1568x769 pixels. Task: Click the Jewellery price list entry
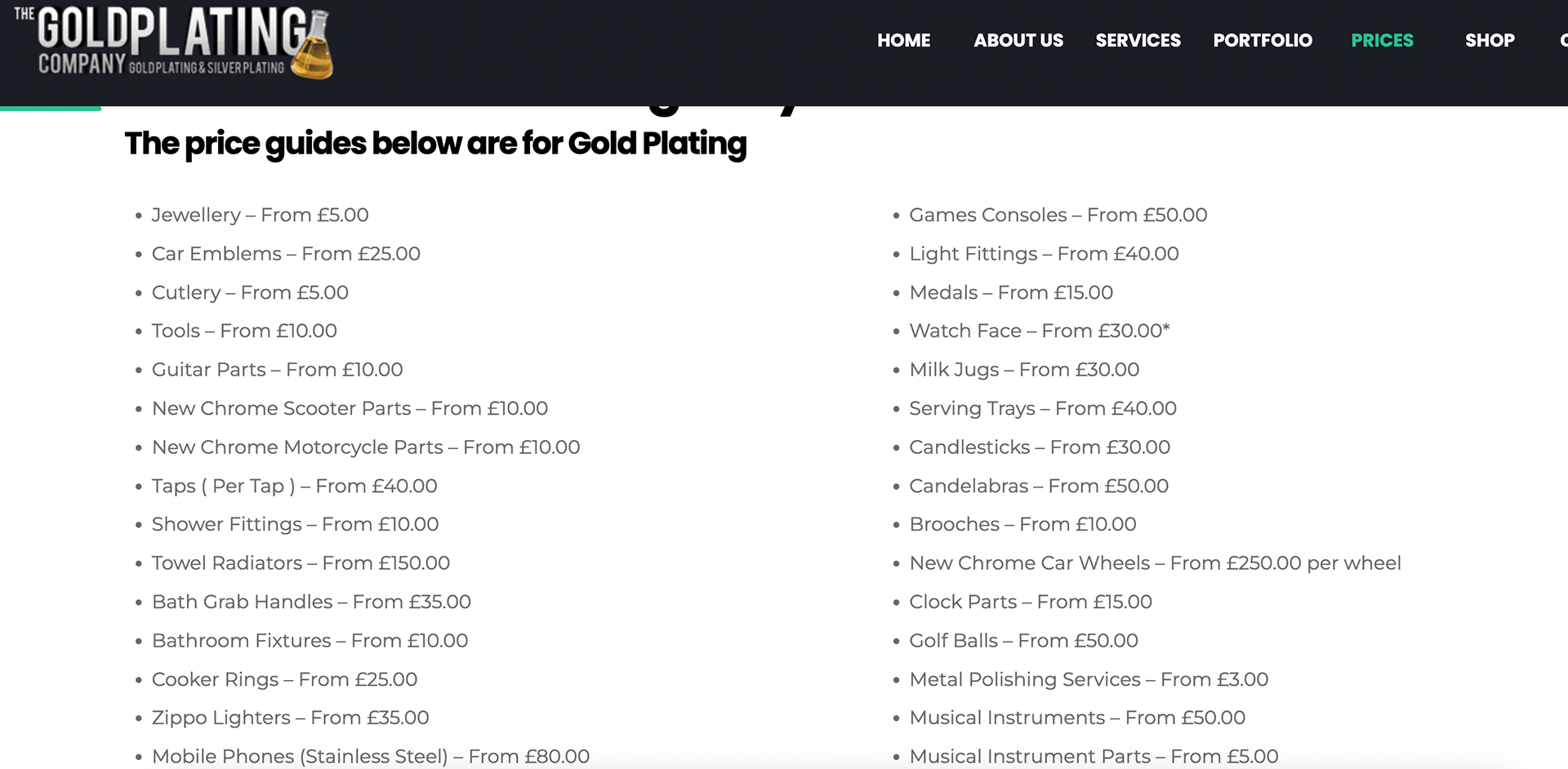tap(260, 215)
